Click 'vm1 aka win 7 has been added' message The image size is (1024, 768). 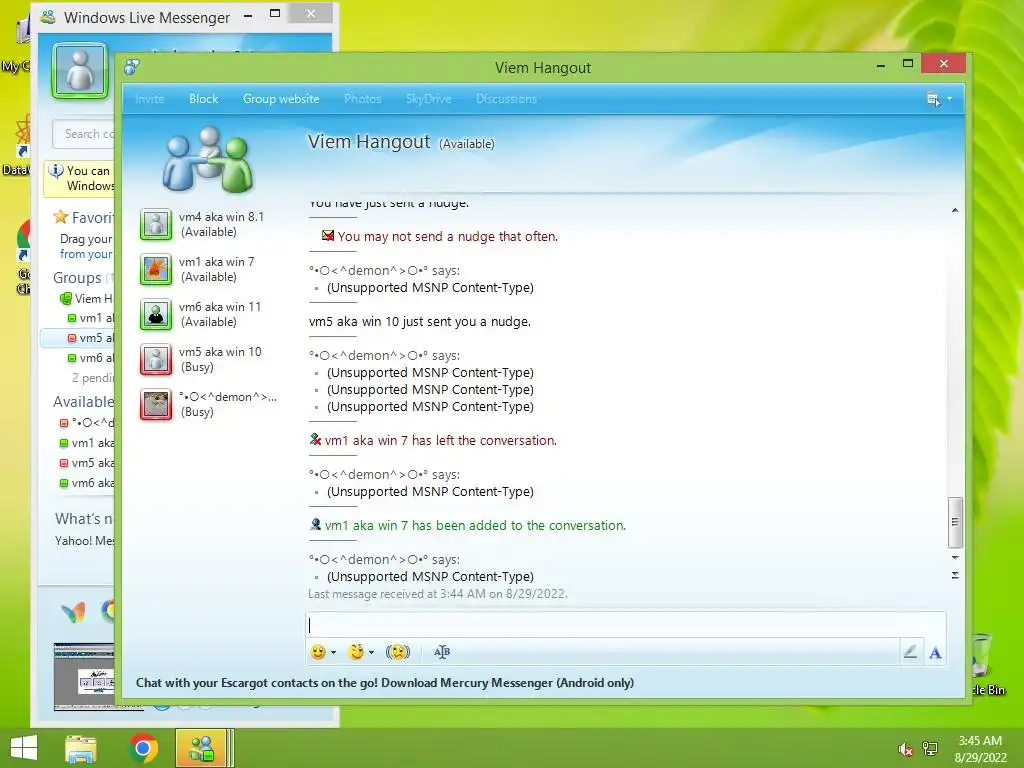tap(475, 526)
